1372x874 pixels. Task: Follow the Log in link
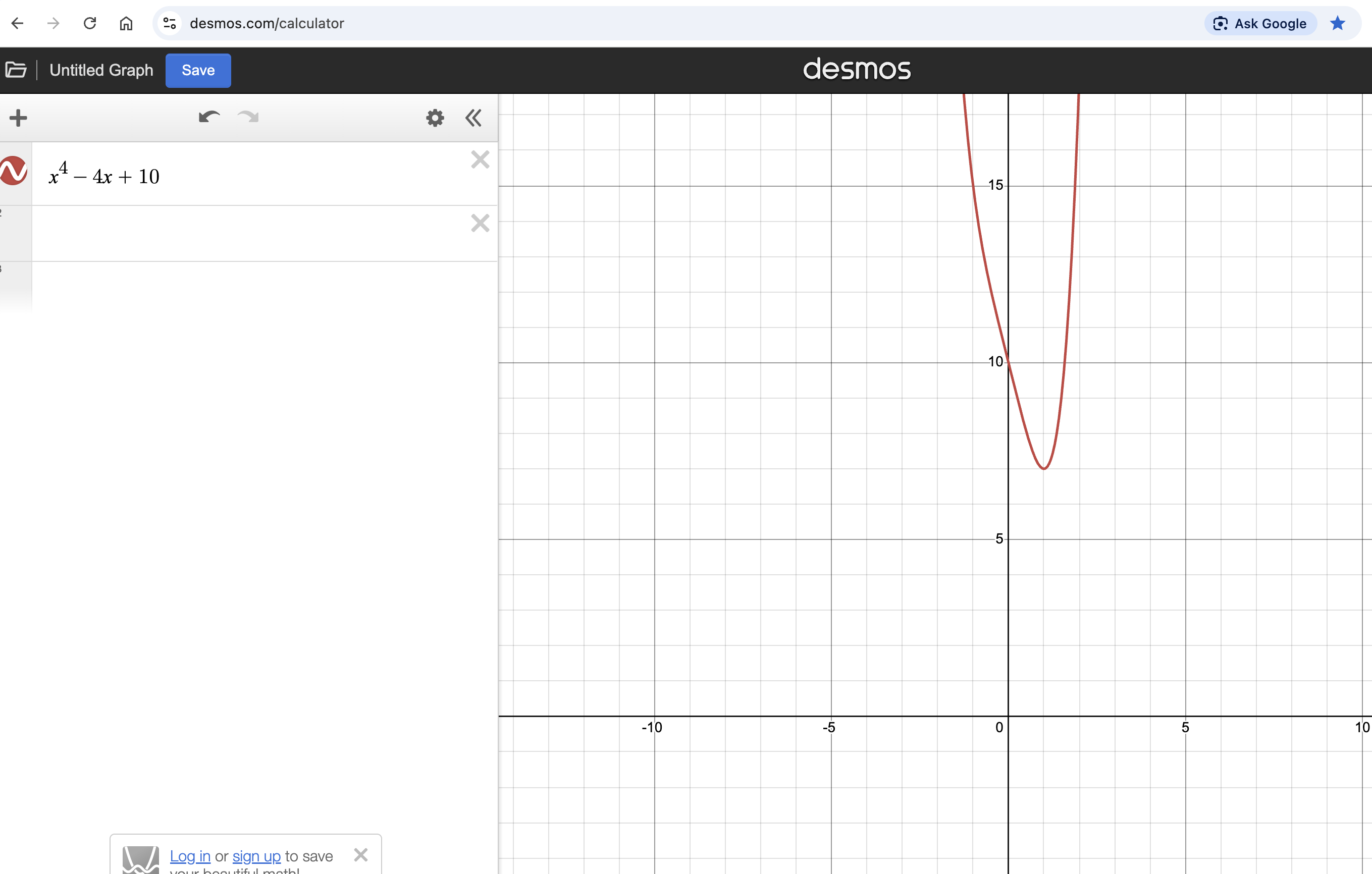coord(190,856)
